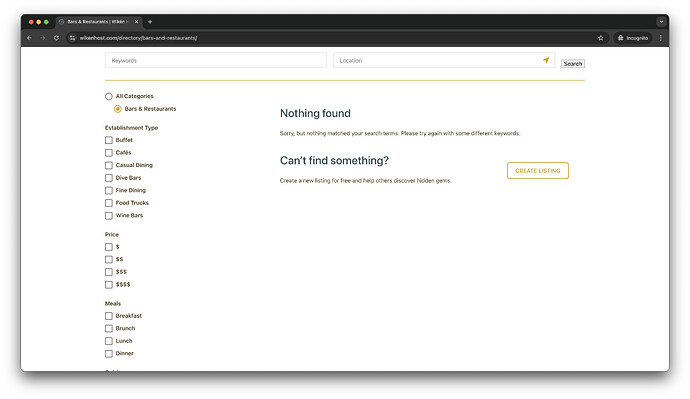This screenshot has width=690, height=399.
Task: Click the browser back arrow
Action: coord(29,38)
